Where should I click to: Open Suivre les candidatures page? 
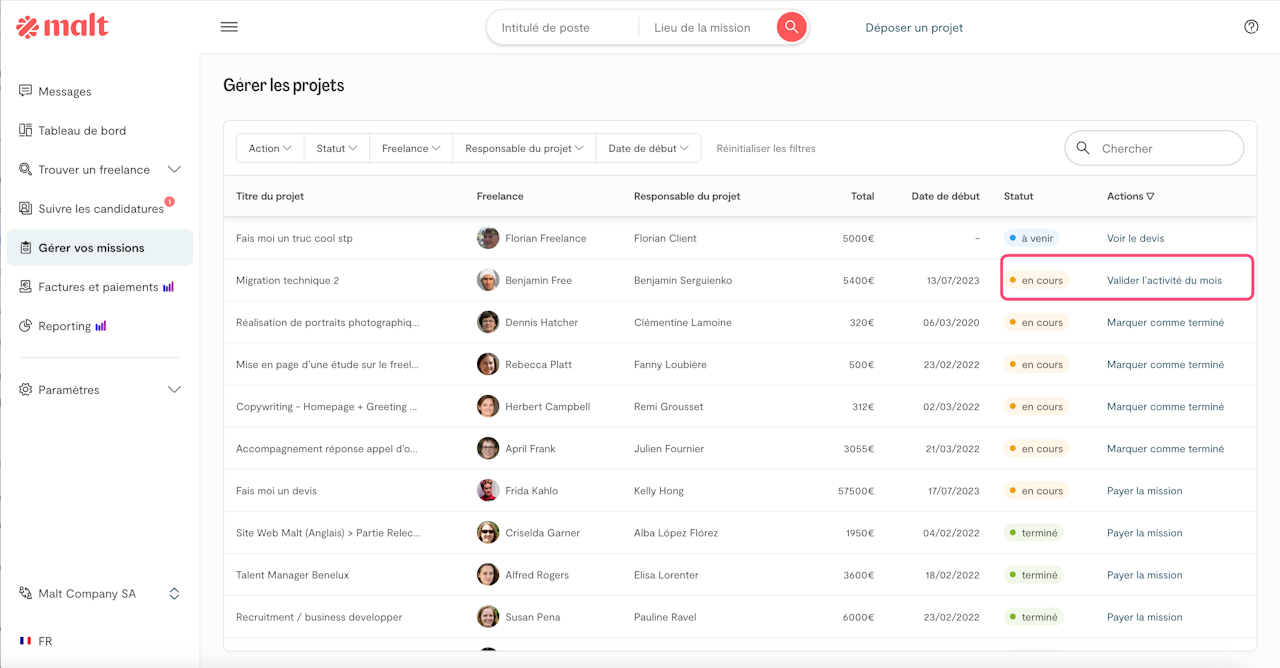point(100,209)
